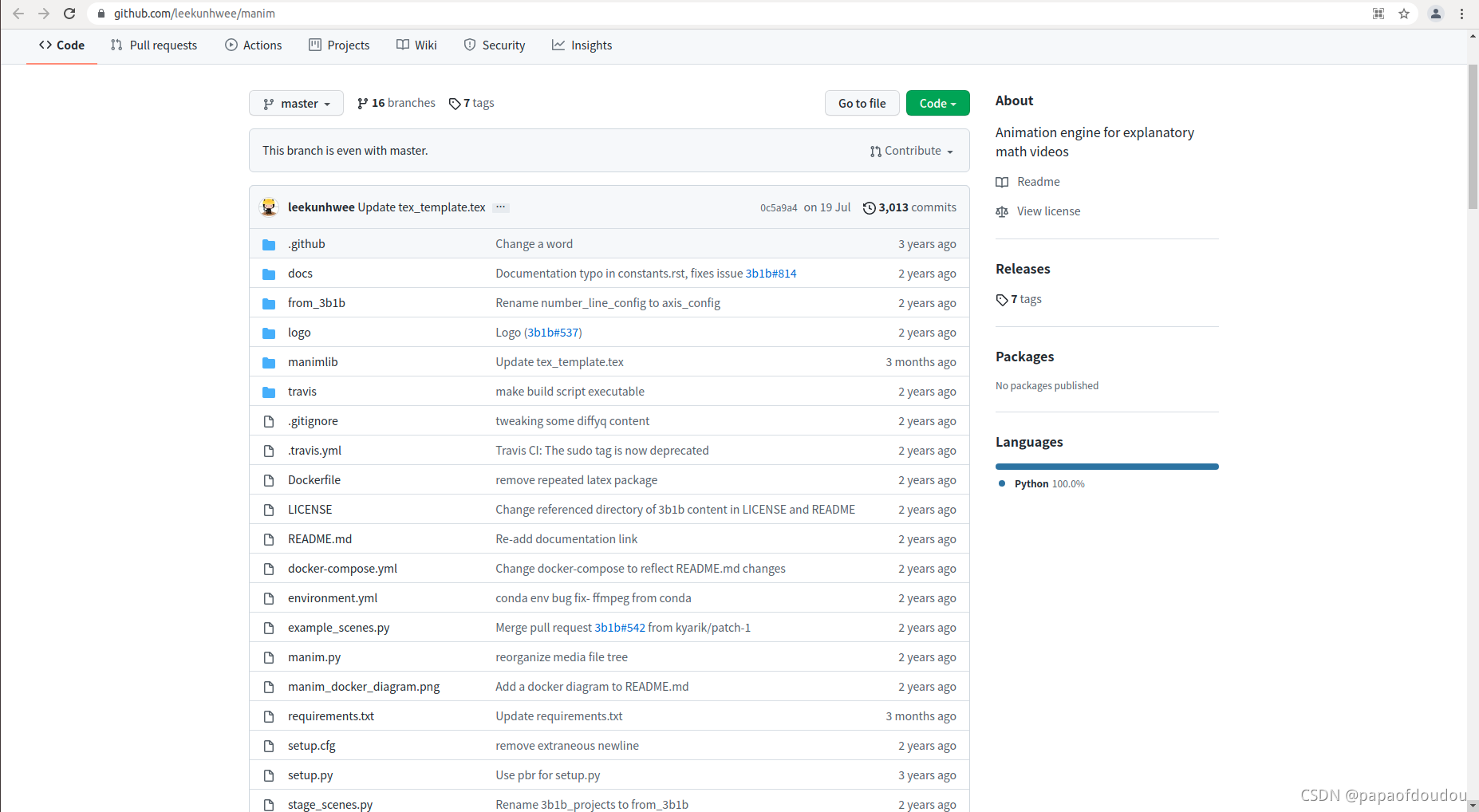Viewport: 1479px width, 812px height.
Task: Open manim_docker_diagram.png file
Action: point(364,687)
